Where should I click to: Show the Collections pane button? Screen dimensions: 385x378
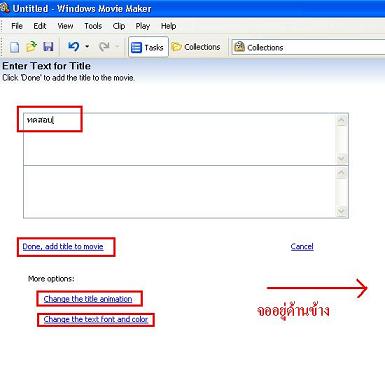pyautogui.click(x=196, y=47)
